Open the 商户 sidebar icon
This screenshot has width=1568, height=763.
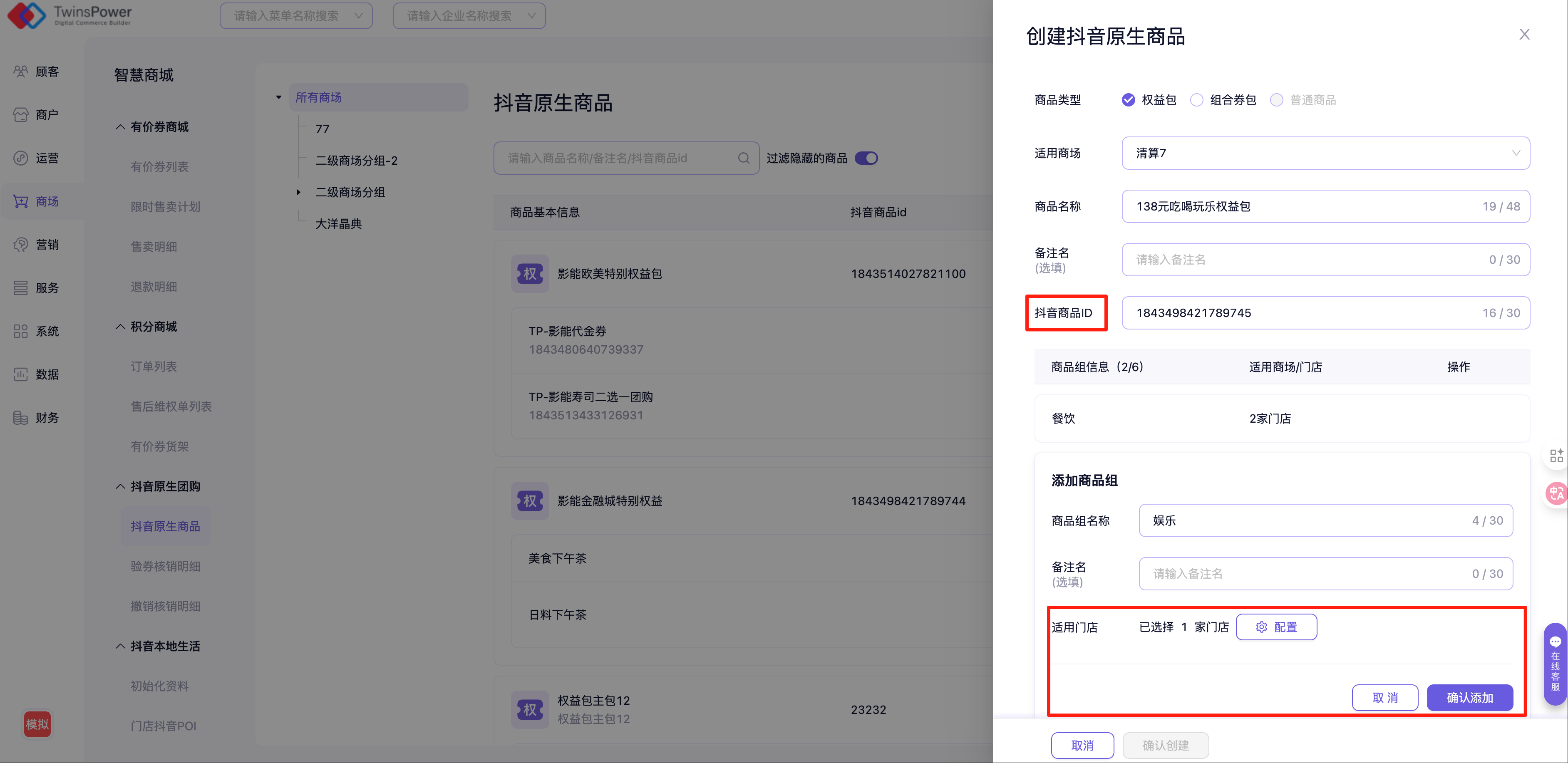21,115
